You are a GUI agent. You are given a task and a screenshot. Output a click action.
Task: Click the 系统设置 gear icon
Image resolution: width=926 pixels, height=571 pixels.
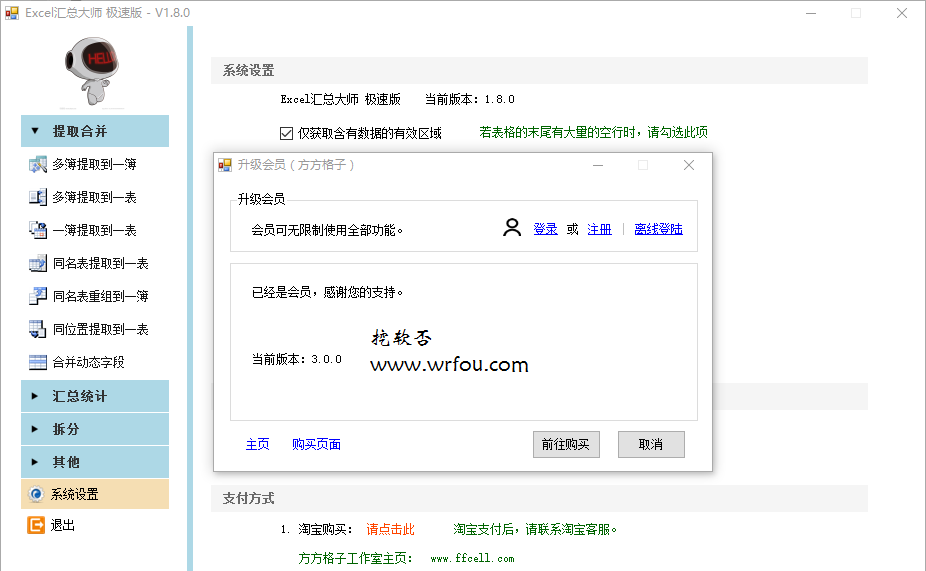point(36,494)
